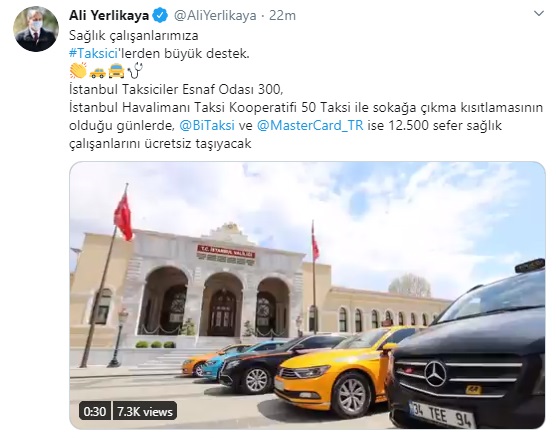This screenshot has height=438, width=556.
Task: Open the #Taksici hashtag
Action: (93, 53)
